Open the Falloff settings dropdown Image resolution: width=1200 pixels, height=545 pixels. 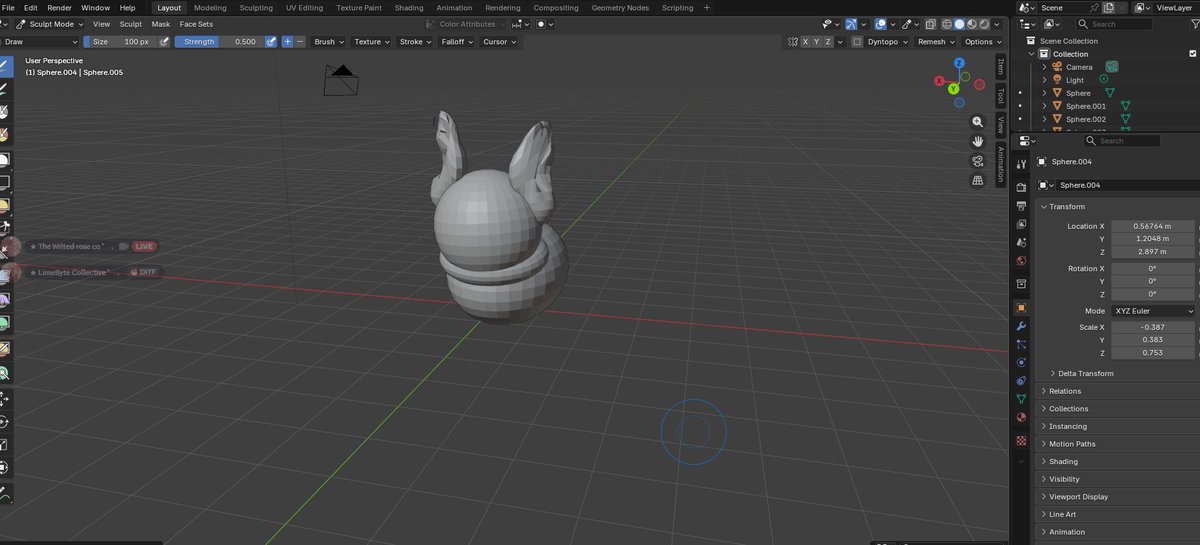click(457, 42)
